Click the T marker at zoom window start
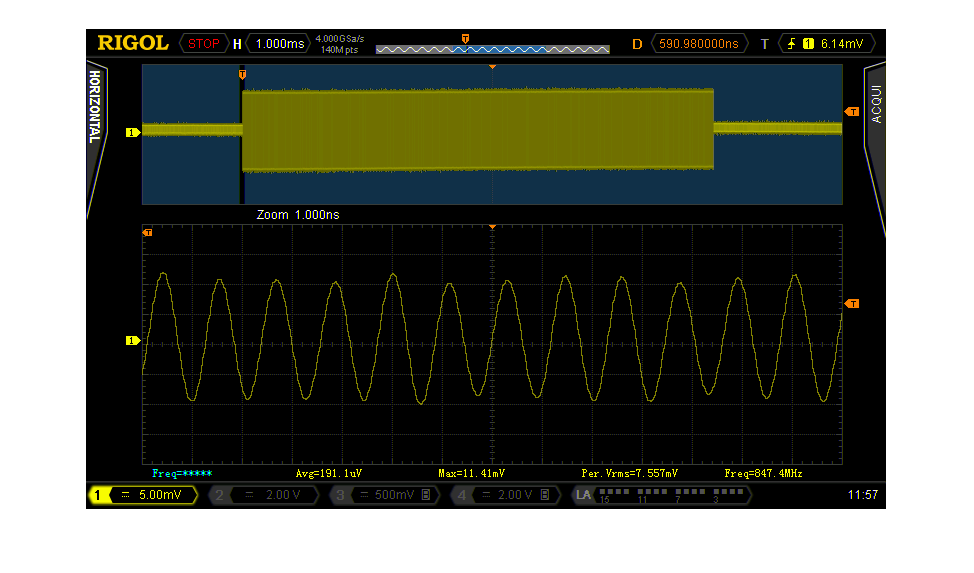 (242, 75)
